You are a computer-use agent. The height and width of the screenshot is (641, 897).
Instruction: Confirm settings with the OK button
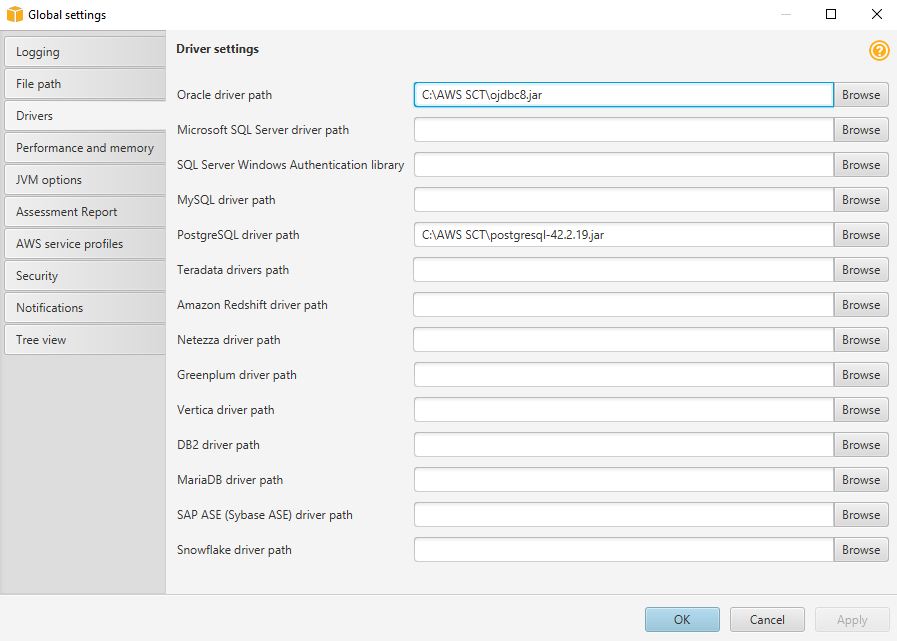tap(682, 619)
